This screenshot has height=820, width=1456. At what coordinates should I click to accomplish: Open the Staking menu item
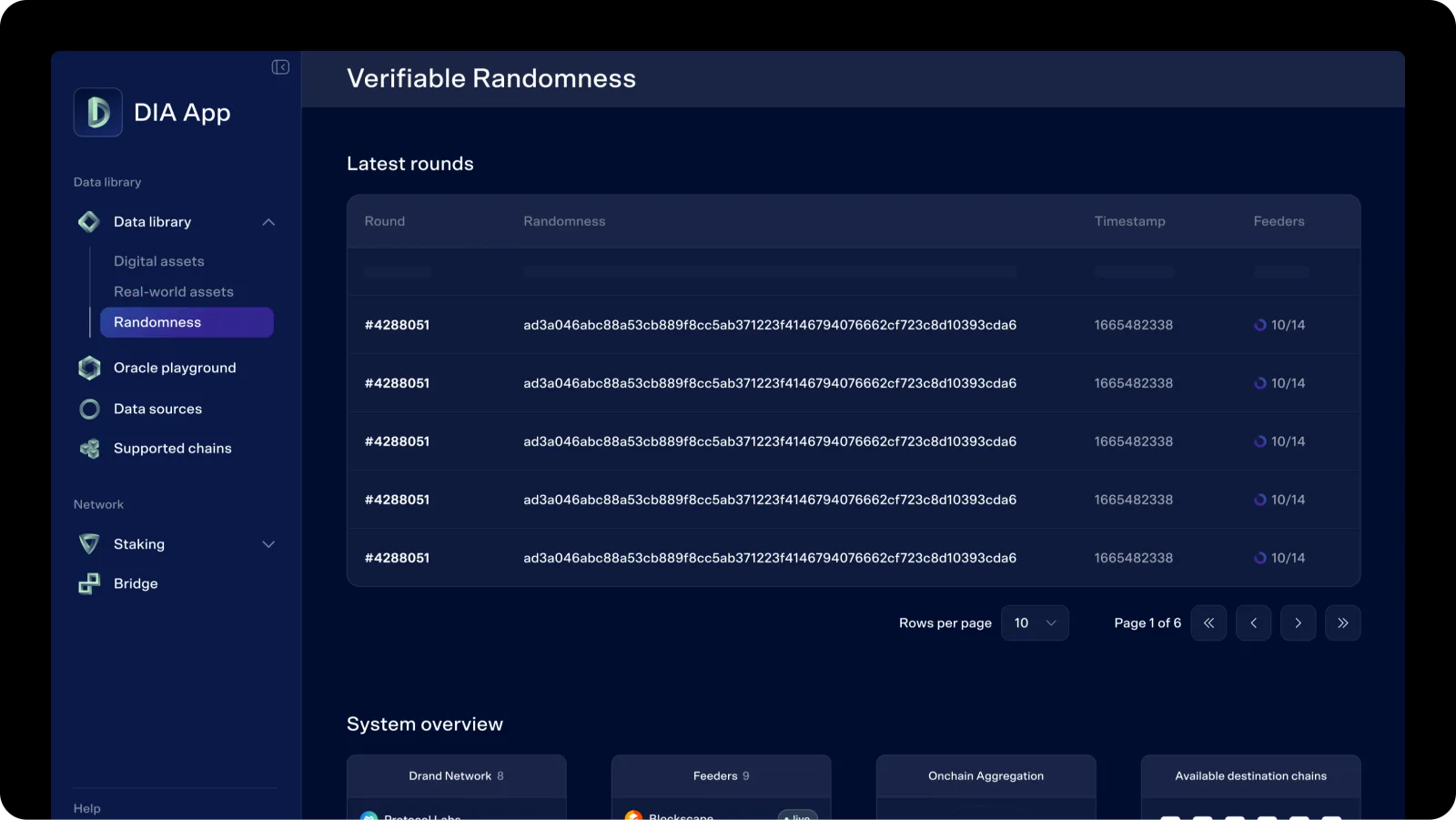coord(139,544)
